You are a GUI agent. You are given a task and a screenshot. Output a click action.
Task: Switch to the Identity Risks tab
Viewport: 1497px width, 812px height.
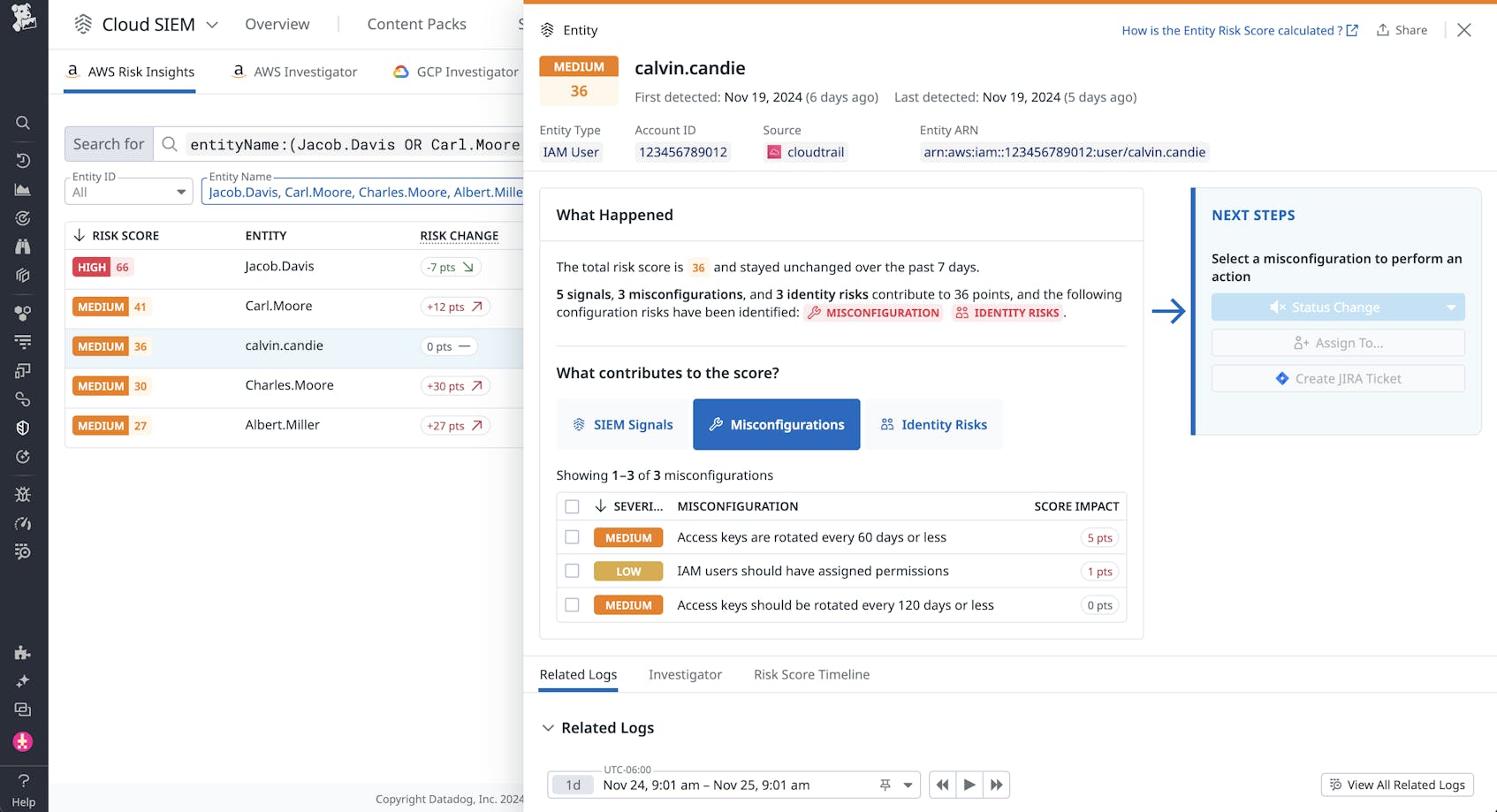point(933,424)
